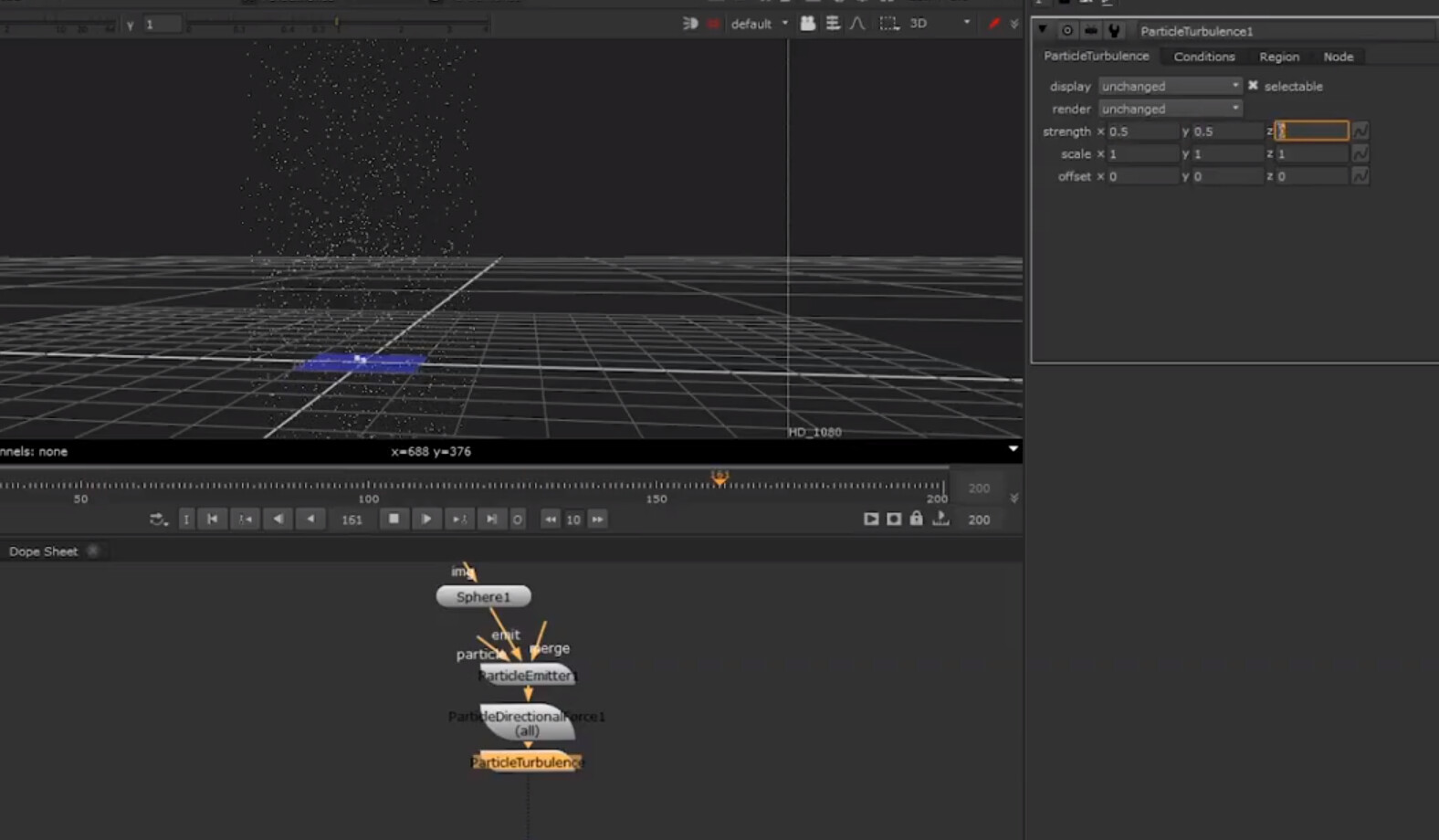Click the camera icon in viewer toolbar
Image resolution: width=1439 pixels, height=840 pixels.
coord(808,23)
